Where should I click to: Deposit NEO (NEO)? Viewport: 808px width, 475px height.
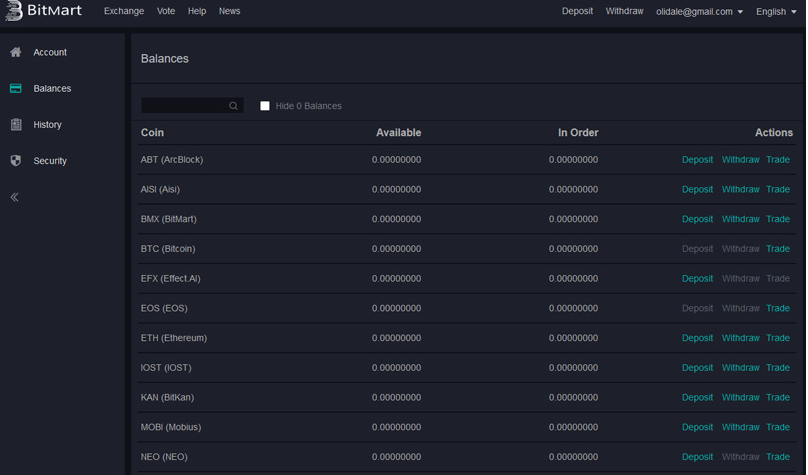(x=697, y=456)
